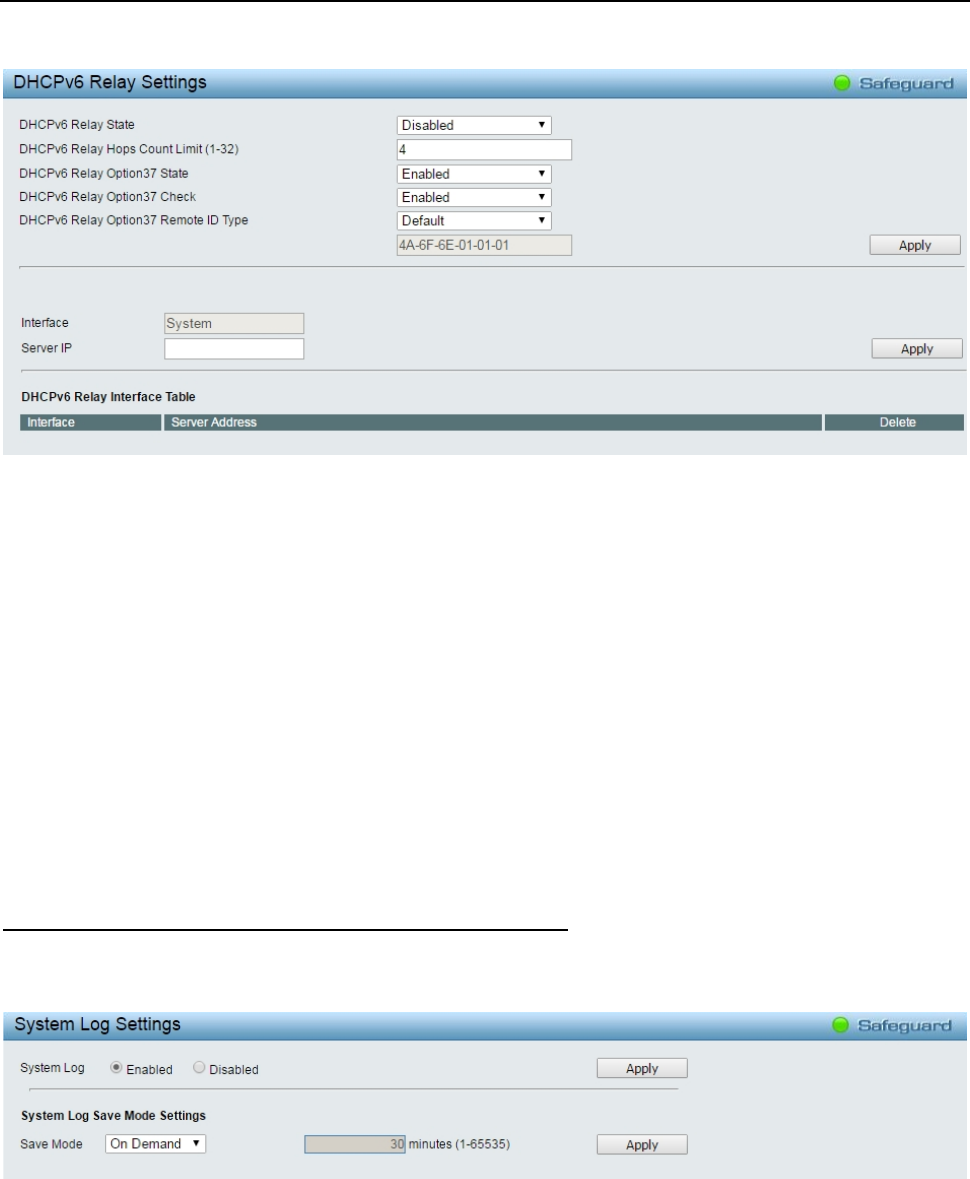Click the DHCPv6 Relay Interface Table heading
Image resolution: width=970 pixels, height=1179 pixels.
(x=108, y=397)
